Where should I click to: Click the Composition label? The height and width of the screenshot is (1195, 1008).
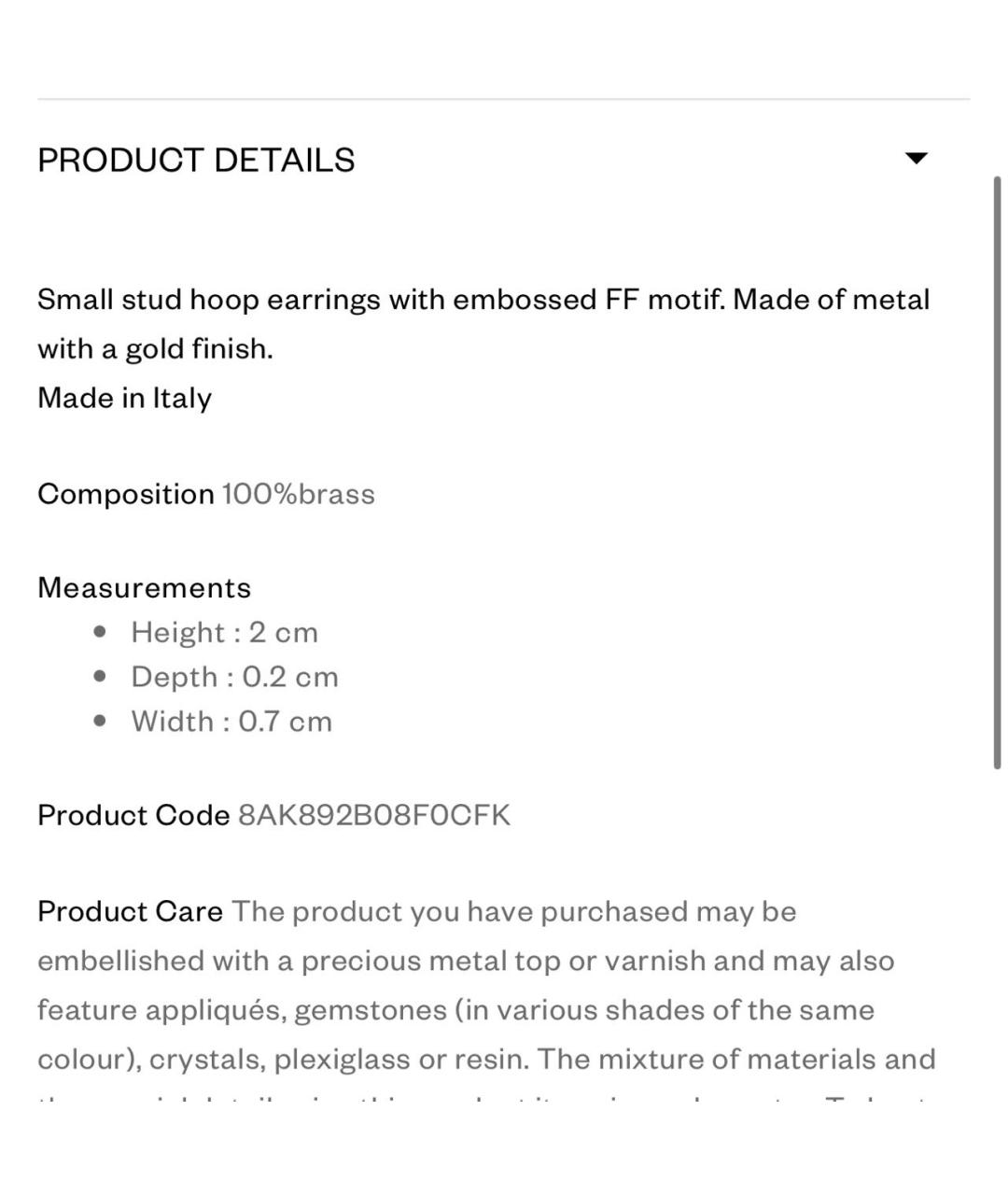(126, 494)
